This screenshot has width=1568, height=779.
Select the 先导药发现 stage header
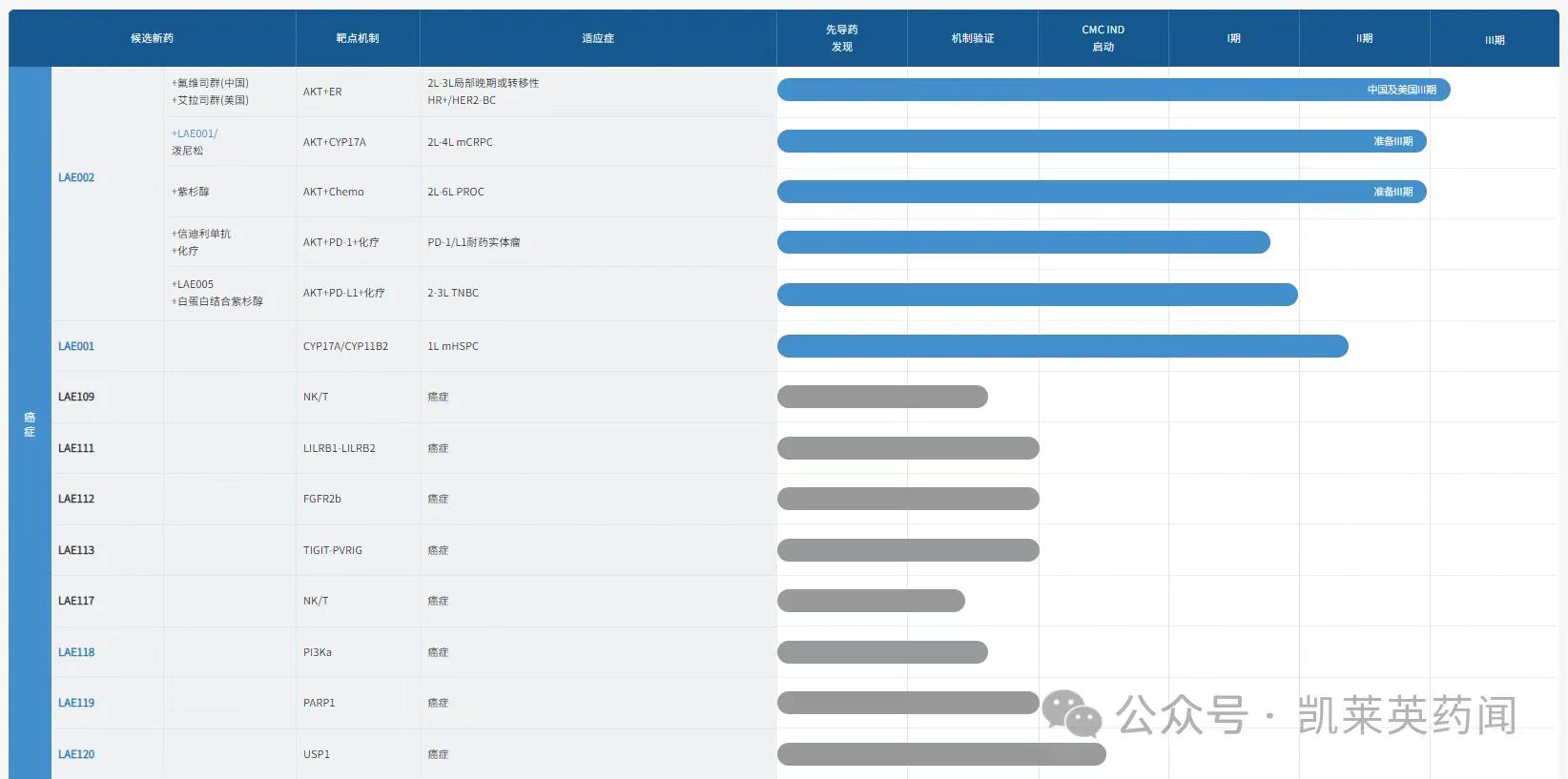842,38
